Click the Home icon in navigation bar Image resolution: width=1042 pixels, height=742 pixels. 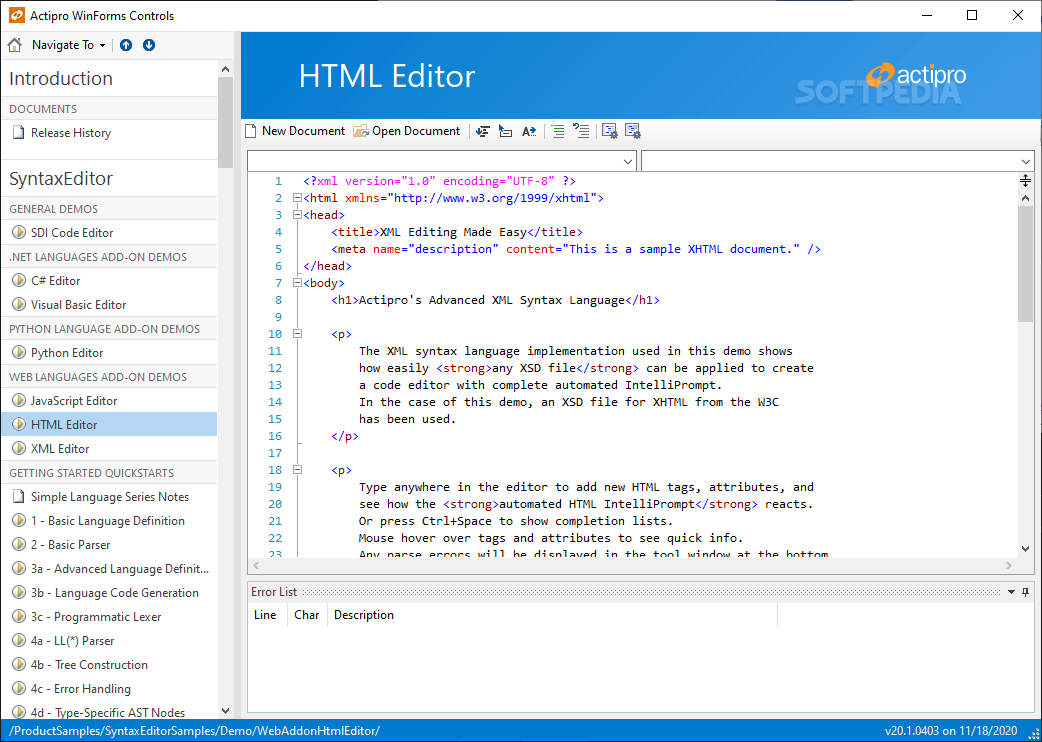(15, 45)
